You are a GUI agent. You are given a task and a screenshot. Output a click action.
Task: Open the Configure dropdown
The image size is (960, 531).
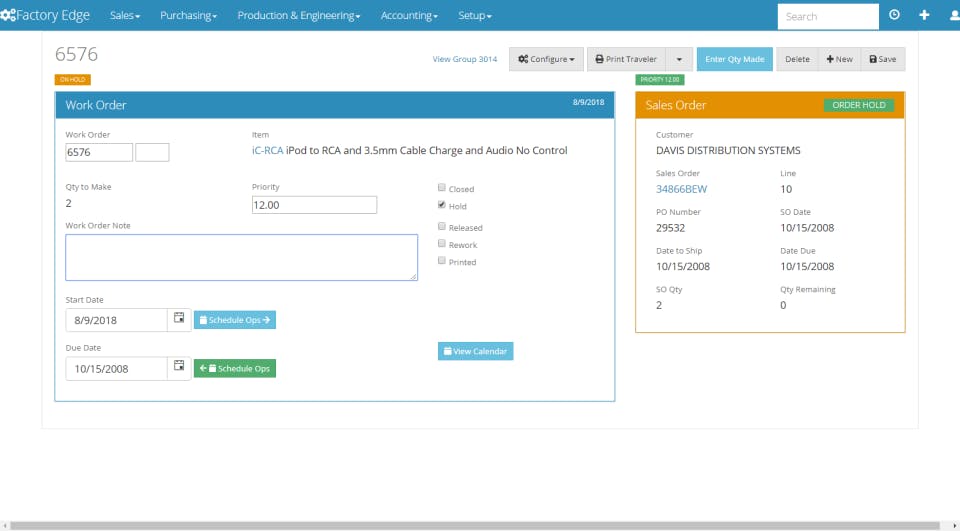tap(546, 59)
